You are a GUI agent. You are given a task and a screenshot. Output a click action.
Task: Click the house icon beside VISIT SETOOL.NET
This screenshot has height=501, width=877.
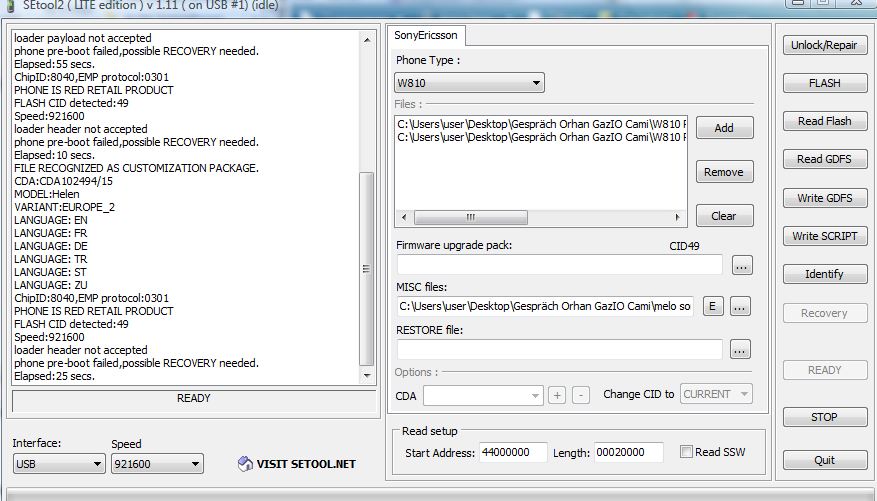point(245,464)
